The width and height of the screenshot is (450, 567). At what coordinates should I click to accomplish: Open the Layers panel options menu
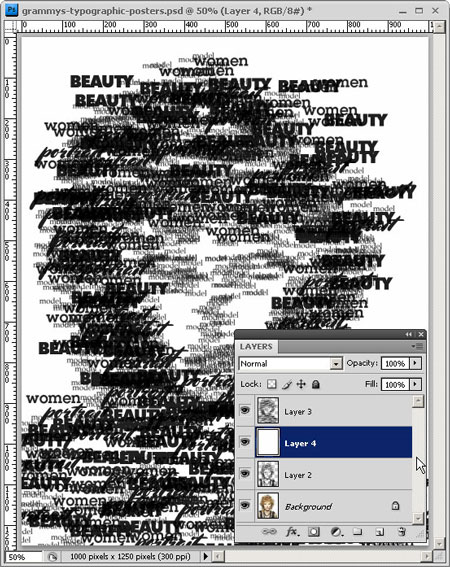(417, 346)
